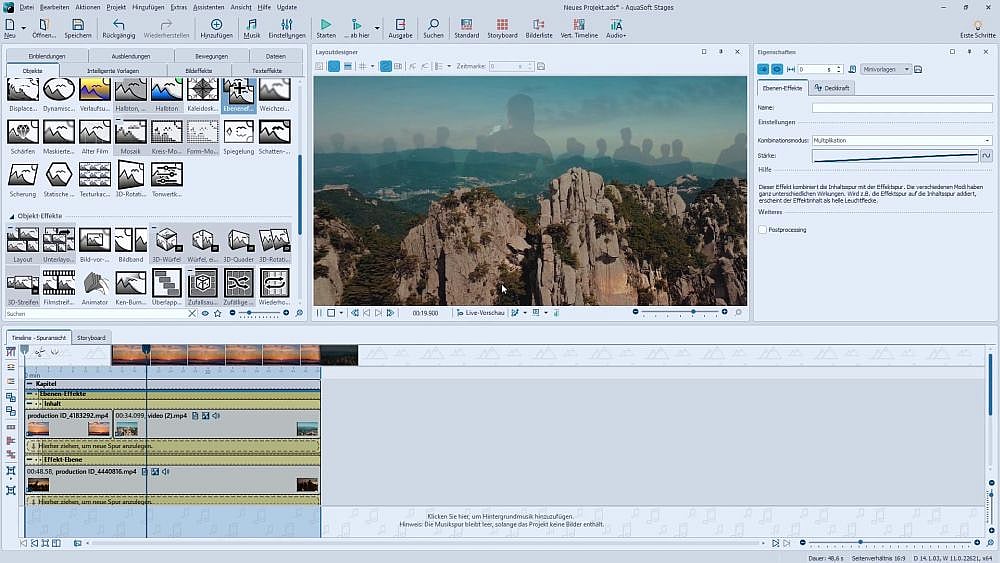Collapse the Kapitel track
This screenshot has width=1000, height=563.
[30, 383]
